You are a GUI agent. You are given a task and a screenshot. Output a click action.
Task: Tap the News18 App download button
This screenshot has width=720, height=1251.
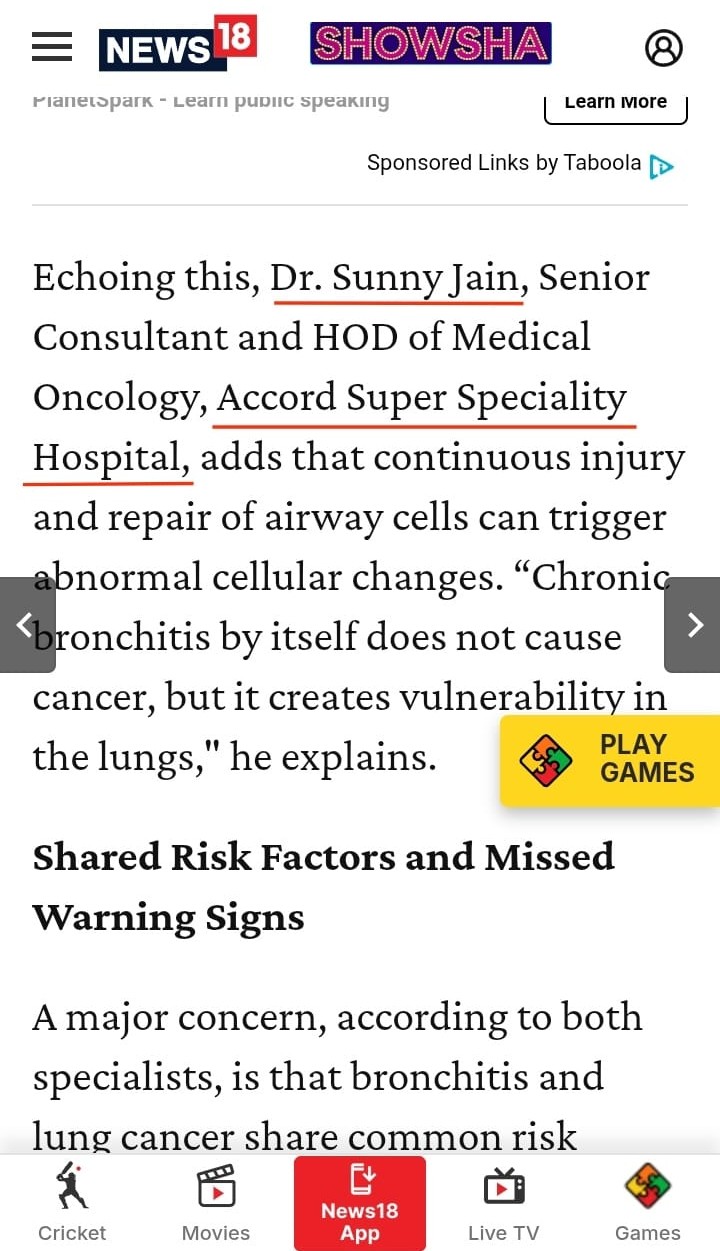[360, 1203]
